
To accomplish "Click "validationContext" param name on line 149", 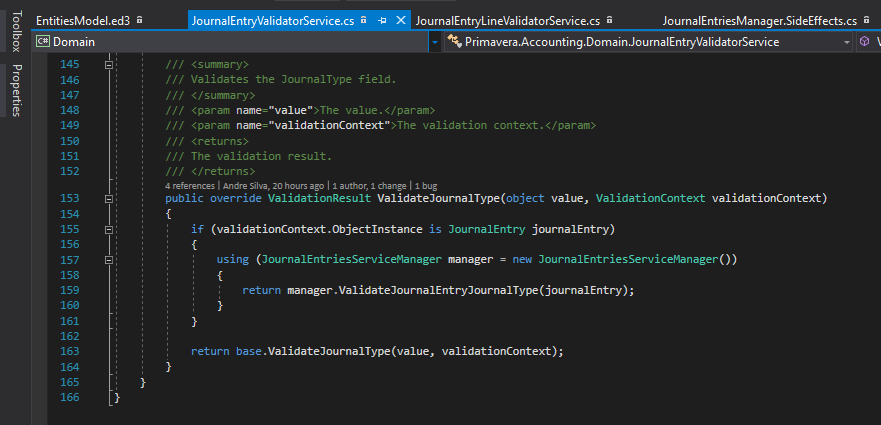I will pos(330,125).
